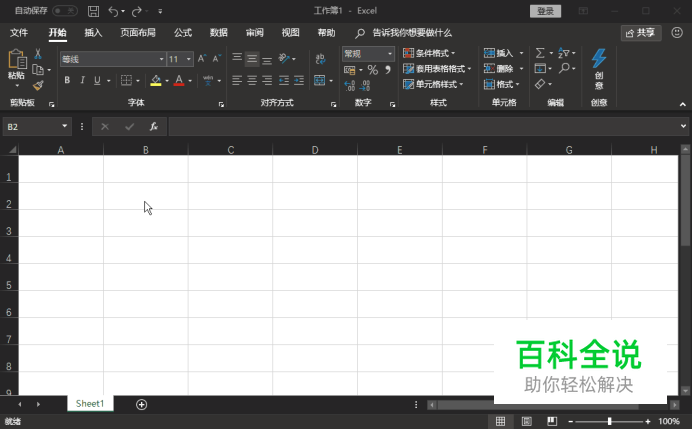
Task: Apply the red font color swatch
Action: [179, 85]
